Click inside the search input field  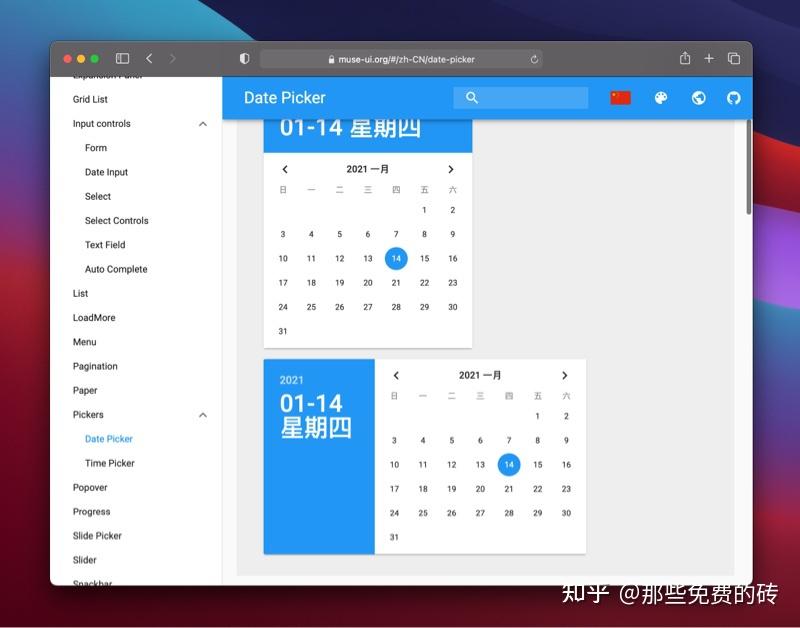[x=530, y=97]
